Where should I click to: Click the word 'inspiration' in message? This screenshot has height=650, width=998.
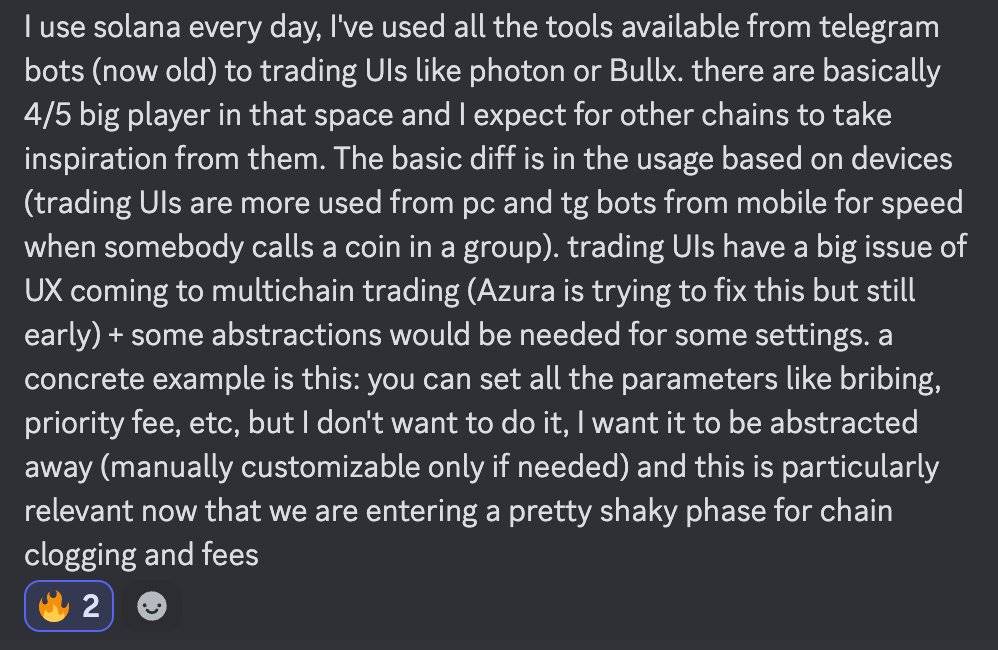point(95,160)
